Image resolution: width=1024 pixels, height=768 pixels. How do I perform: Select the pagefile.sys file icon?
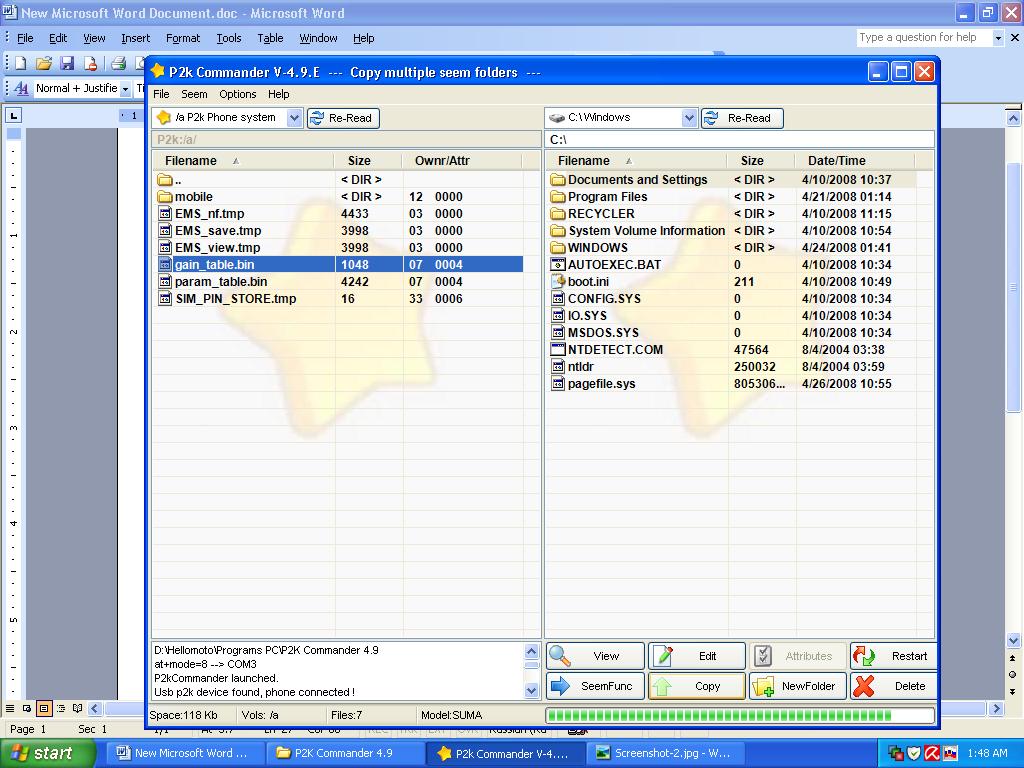[558, 383]
